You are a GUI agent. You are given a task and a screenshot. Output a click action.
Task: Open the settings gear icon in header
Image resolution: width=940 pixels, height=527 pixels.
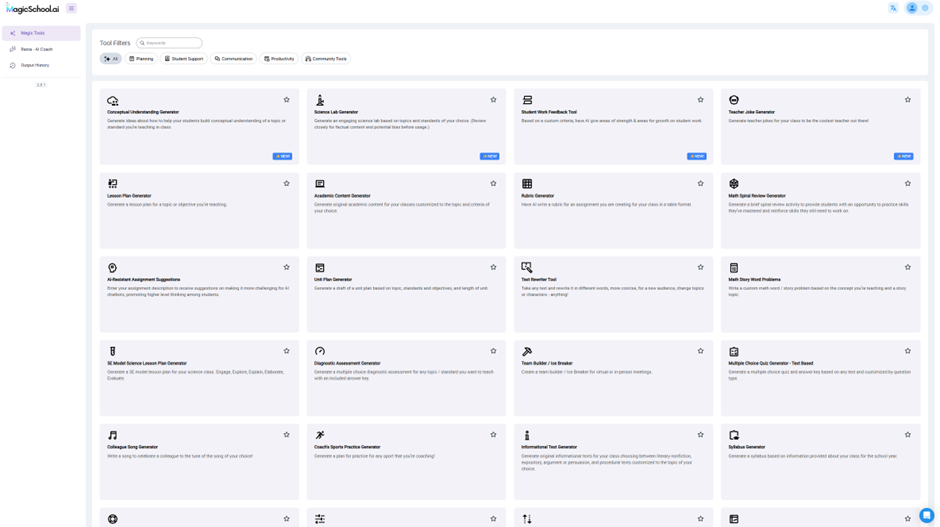click(925, 8)
